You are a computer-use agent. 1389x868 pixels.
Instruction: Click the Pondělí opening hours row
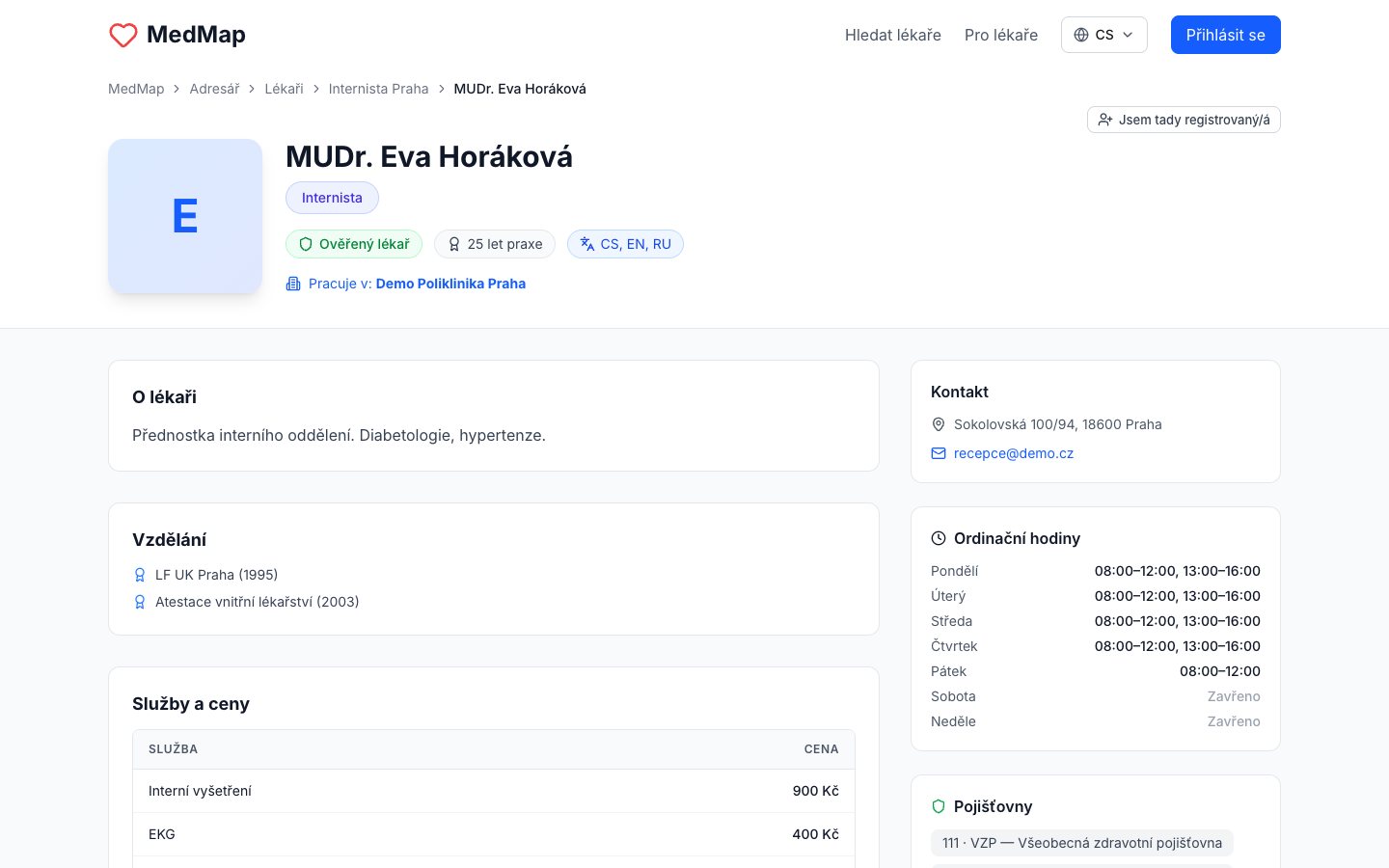point(1096,571)
